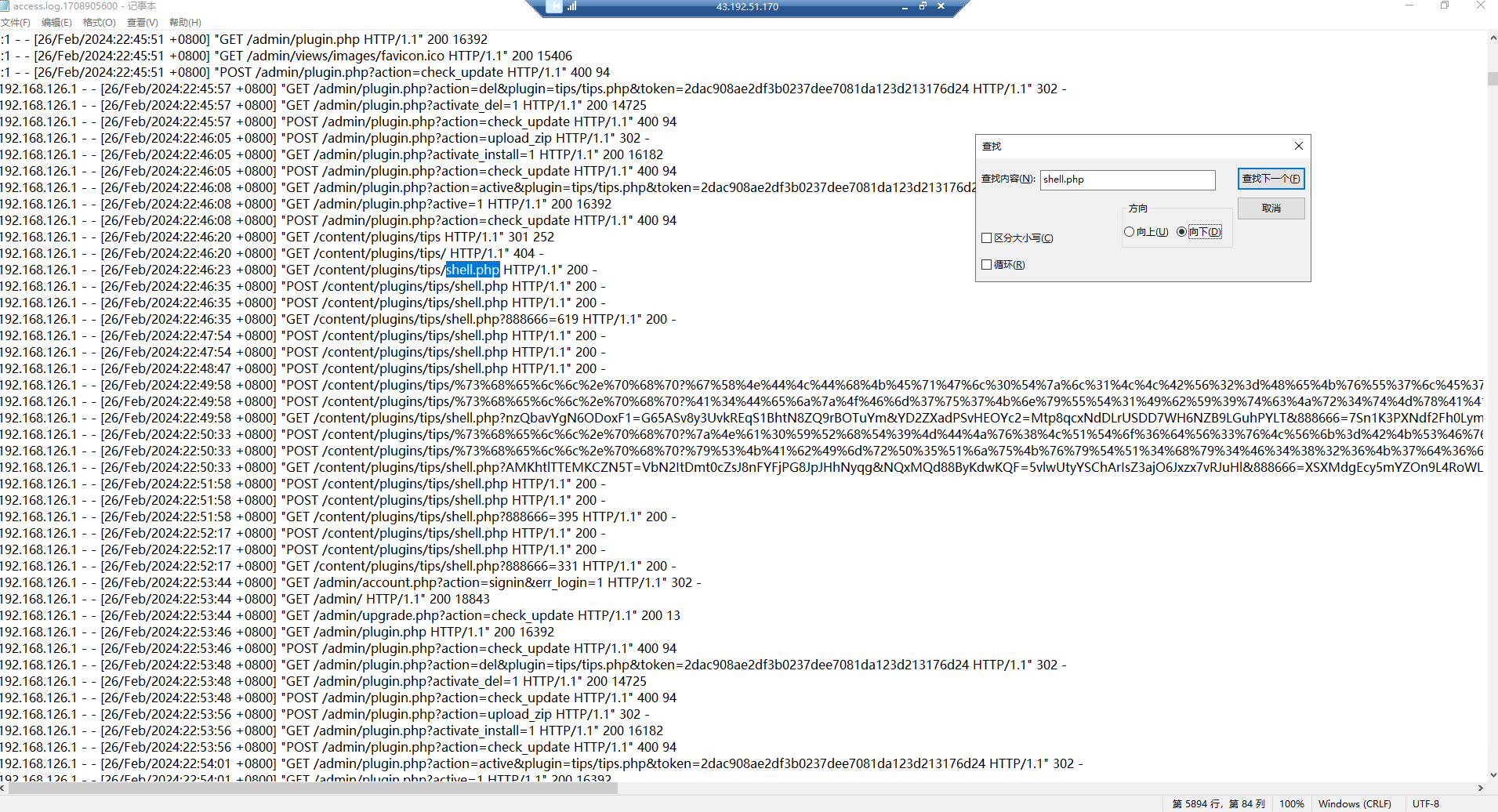This screenshot has height=812, width=1498.
Task: Restore down the remote session from connection bar
Action: [x=923, y=6]
